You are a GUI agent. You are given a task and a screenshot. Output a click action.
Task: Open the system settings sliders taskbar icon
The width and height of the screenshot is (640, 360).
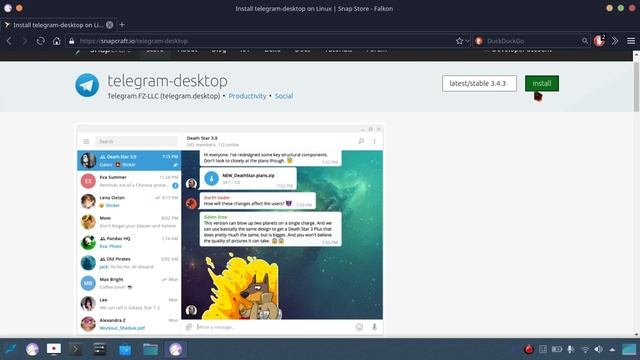(x=99, y=349)
